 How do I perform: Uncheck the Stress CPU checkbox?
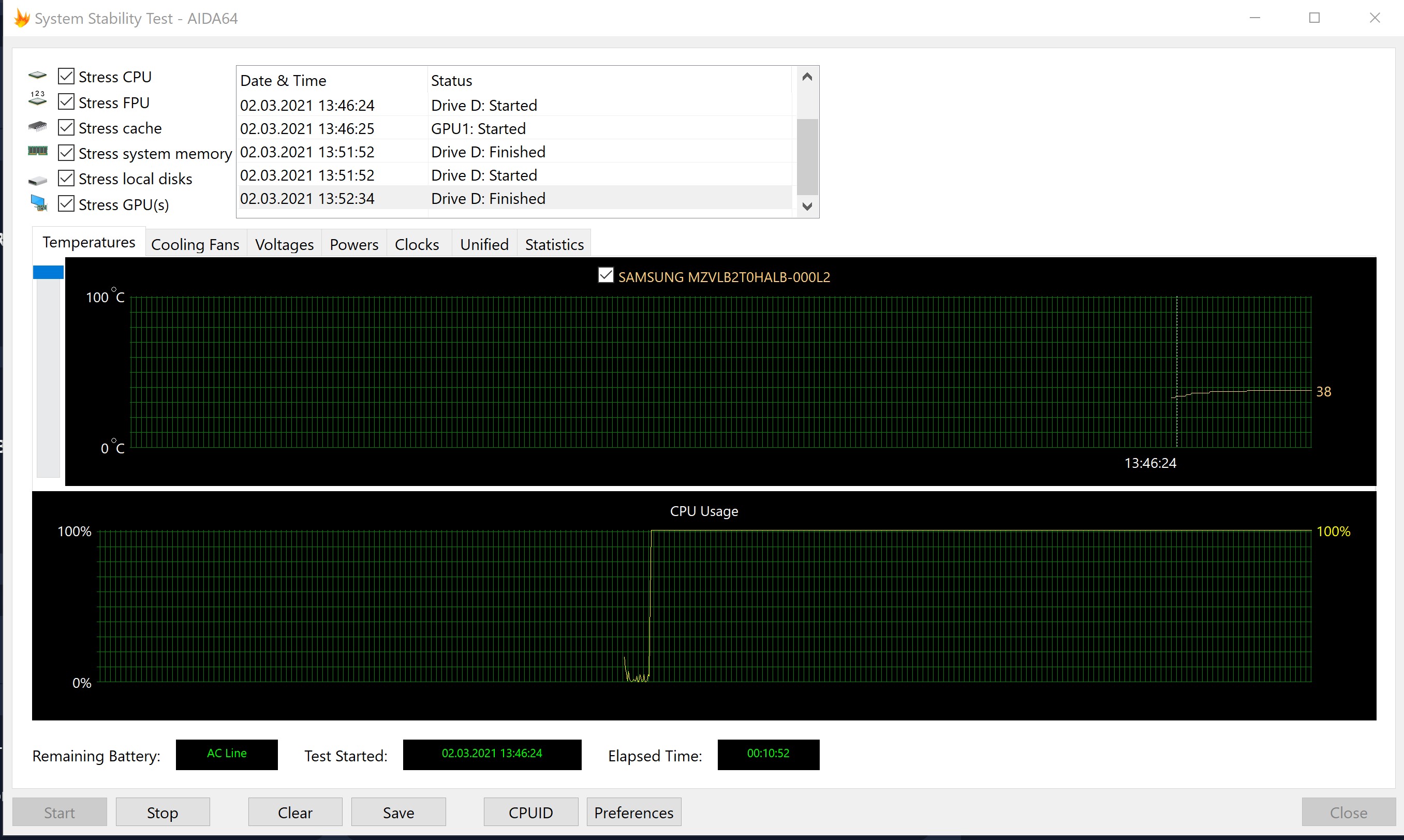[66, 76]
